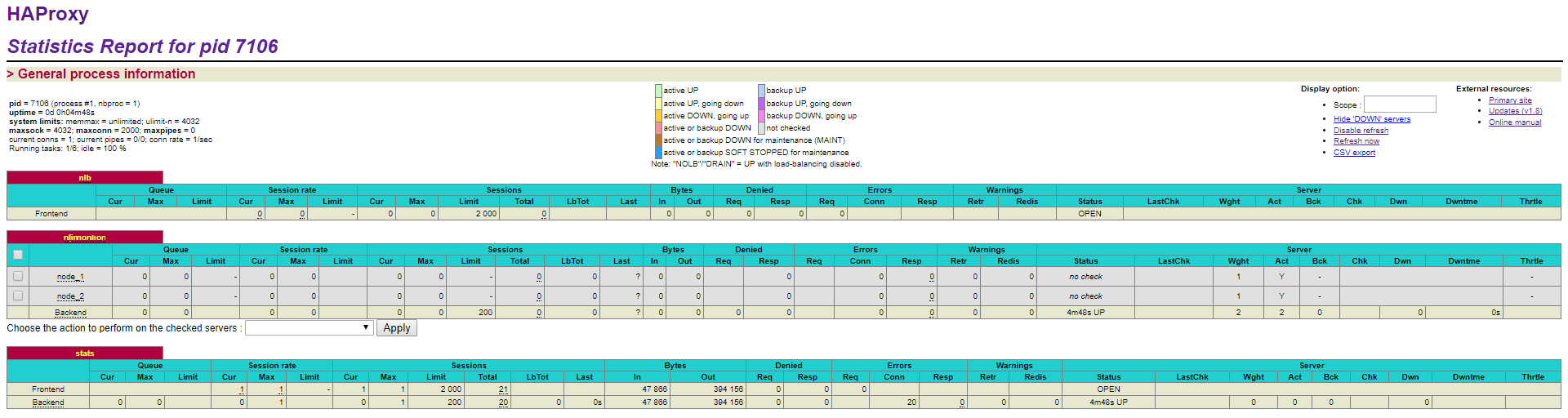Click the nlb proxy title

pyautogui.click(x=85, y=177)
